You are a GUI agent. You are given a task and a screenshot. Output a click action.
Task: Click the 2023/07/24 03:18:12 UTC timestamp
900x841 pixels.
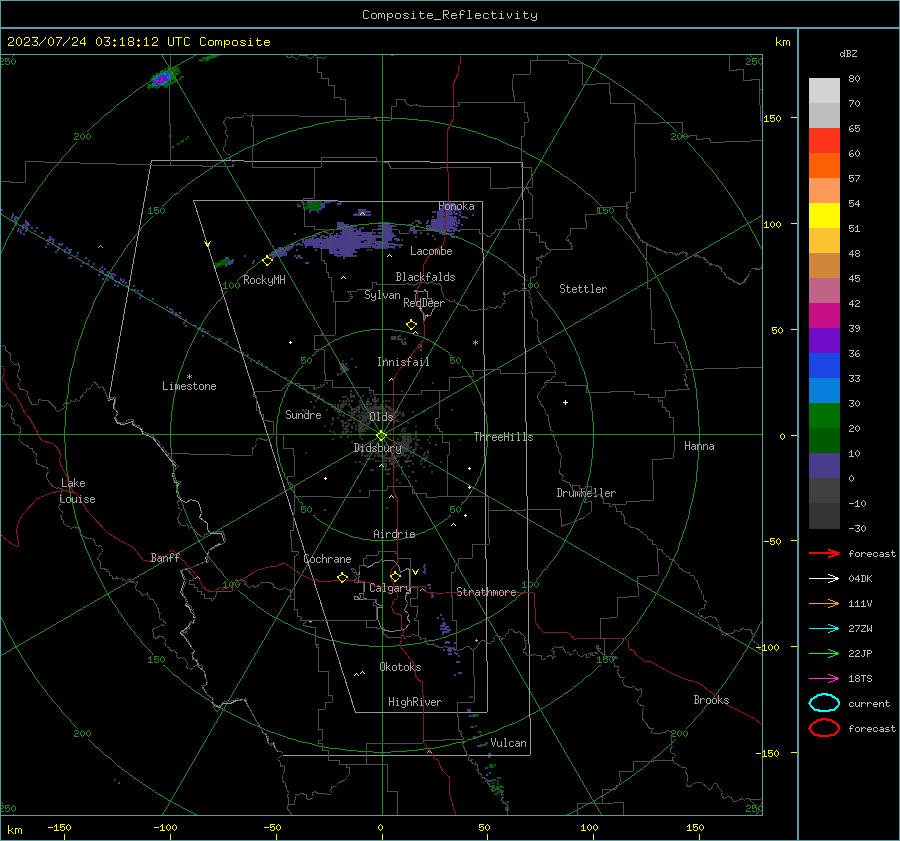click(99, 42)
